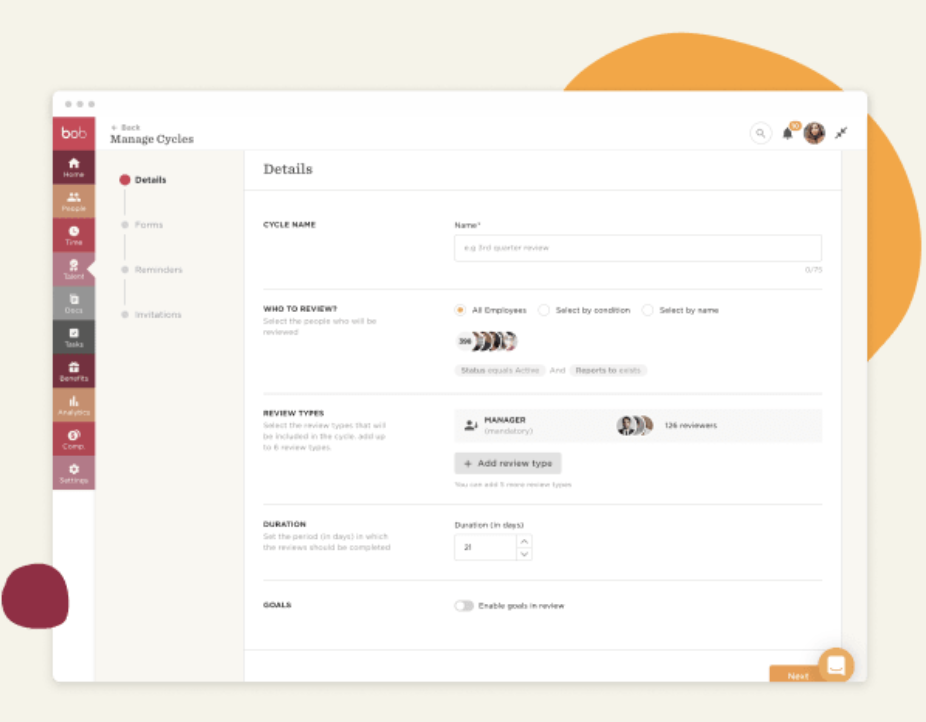926x722 pixels.
Task: Select the All Employees radio button
Action: coord(461,310)
